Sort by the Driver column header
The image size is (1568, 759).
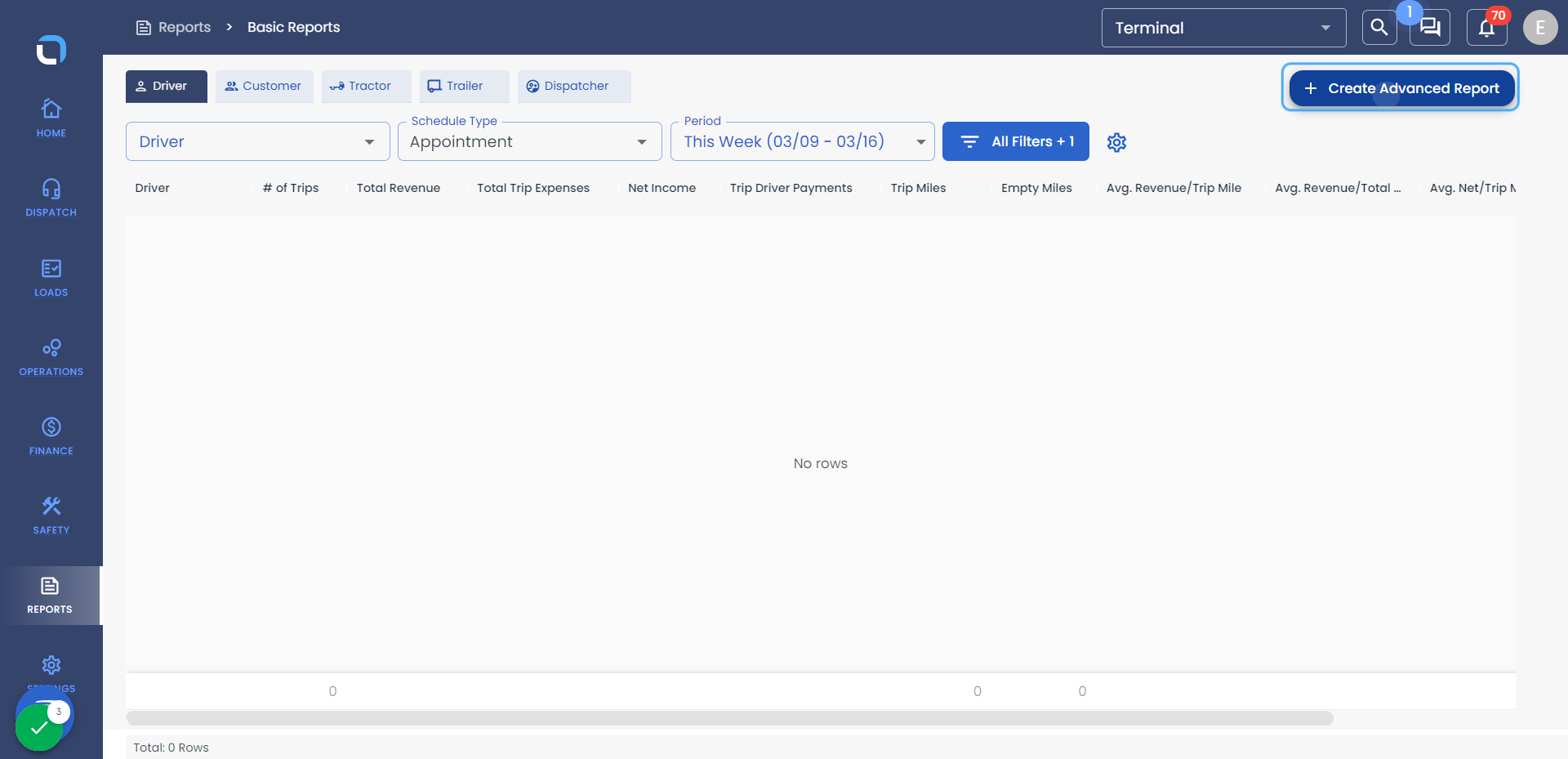coord(152,188)
